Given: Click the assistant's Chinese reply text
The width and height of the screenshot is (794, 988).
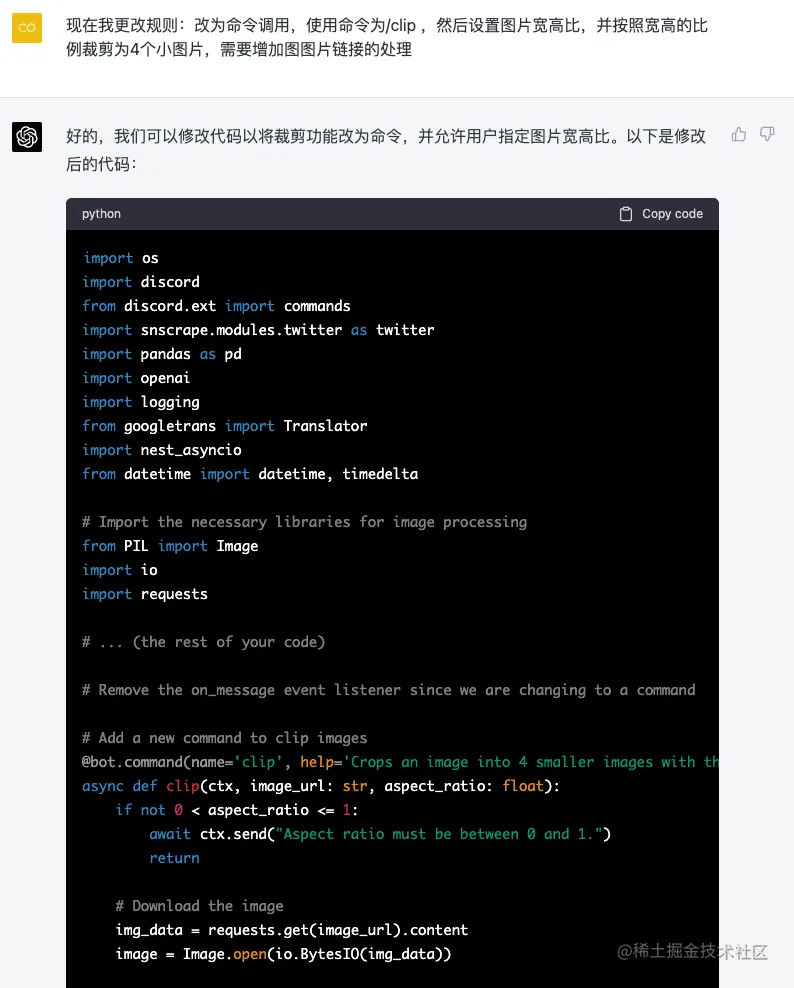Looking at the screenshot, I should [386, 150].
